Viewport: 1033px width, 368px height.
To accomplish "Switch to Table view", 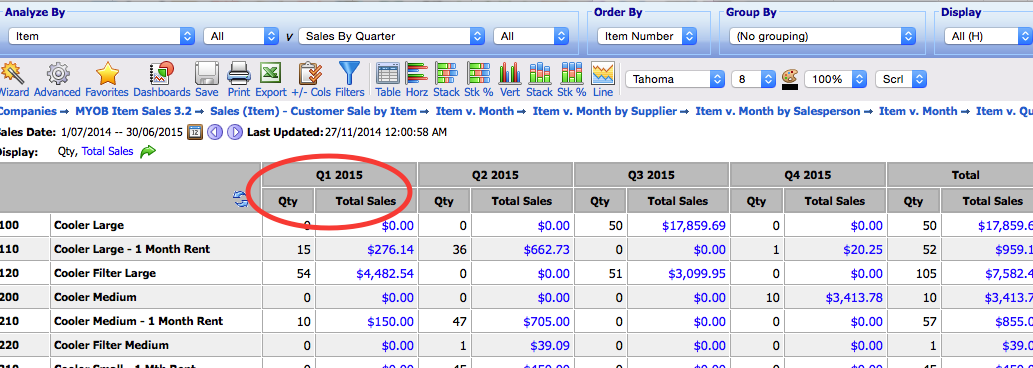I will 388,80.
